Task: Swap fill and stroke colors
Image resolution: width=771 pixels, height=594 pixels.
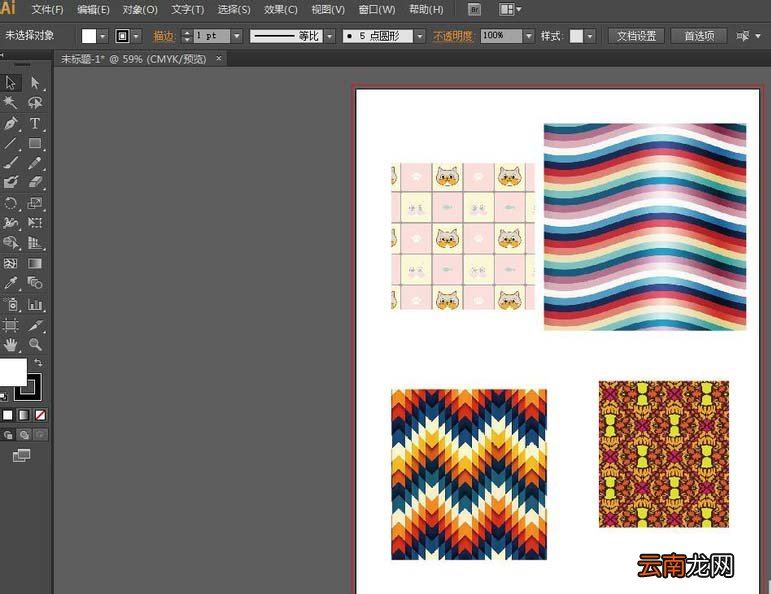Action: tap(38, 362)
